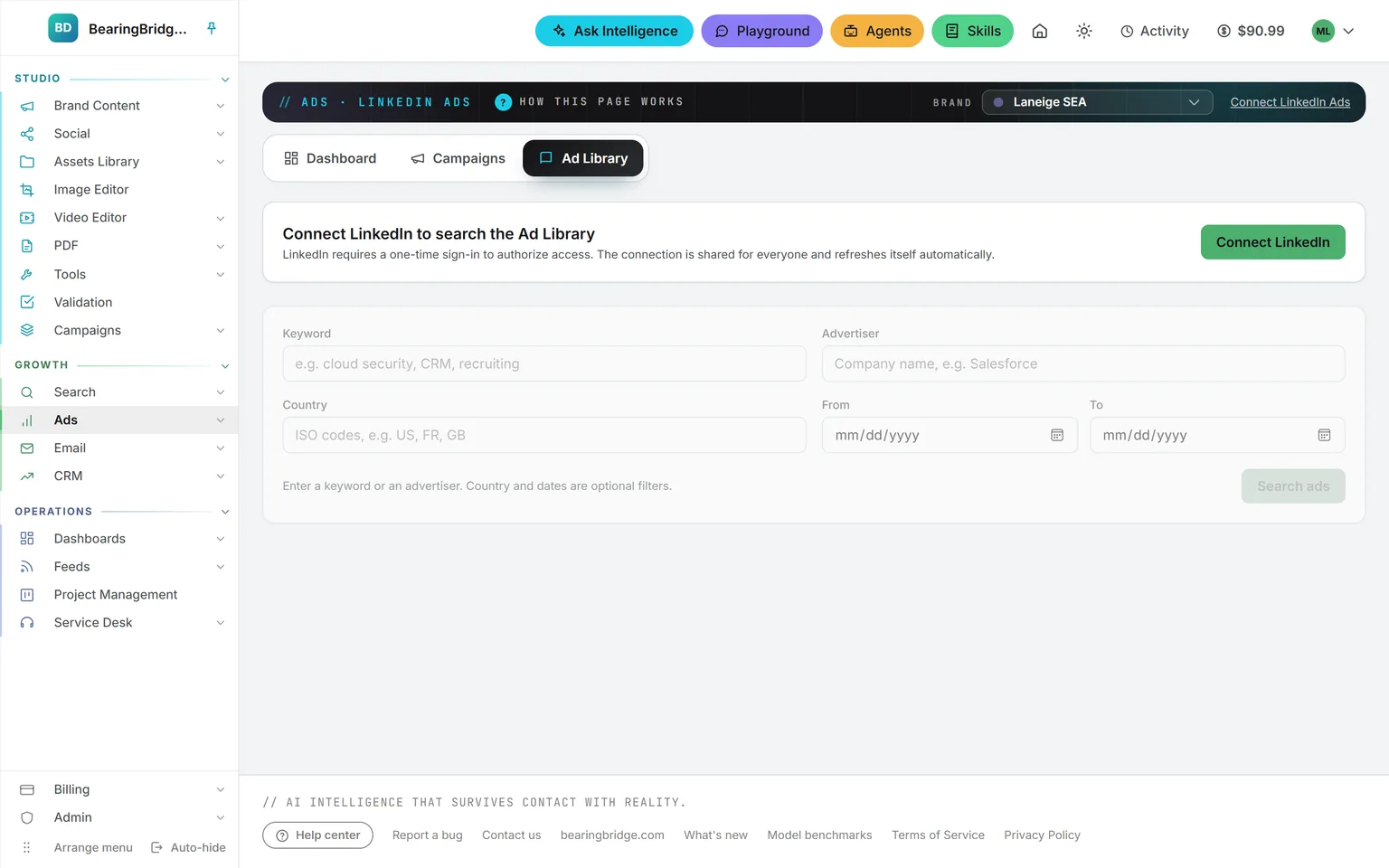Switch to the Dashboard tab
Screen dimensions: 1389x868
click(330, 158)
